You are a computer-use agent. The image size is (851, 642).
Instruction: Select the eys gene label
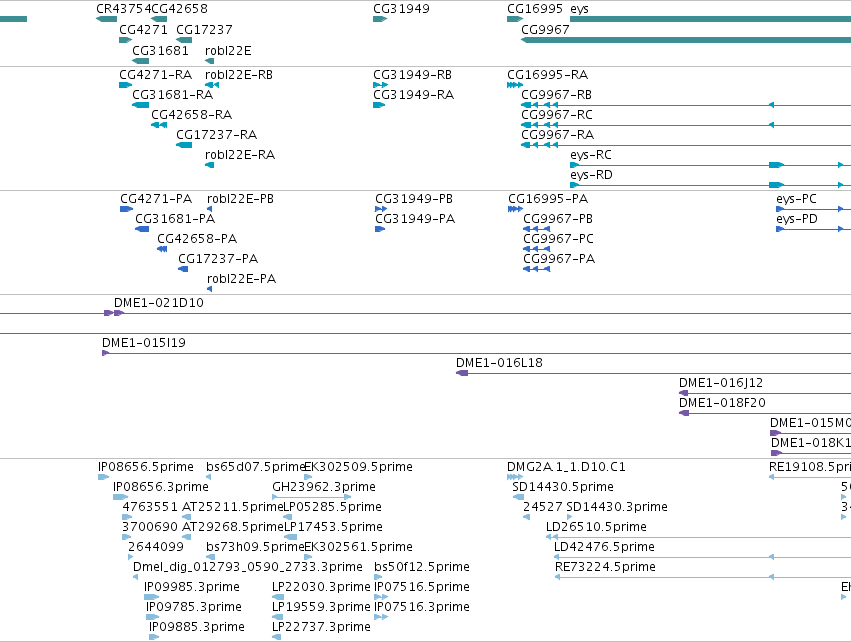click(x=579, y=9)
